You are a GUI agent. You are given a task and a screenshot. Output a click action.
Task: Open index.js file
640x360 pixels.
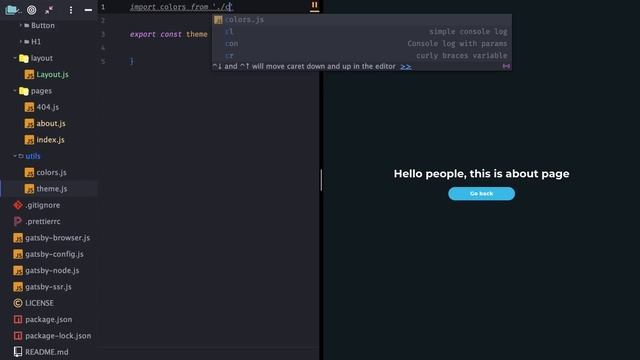(x=50, y=140)
